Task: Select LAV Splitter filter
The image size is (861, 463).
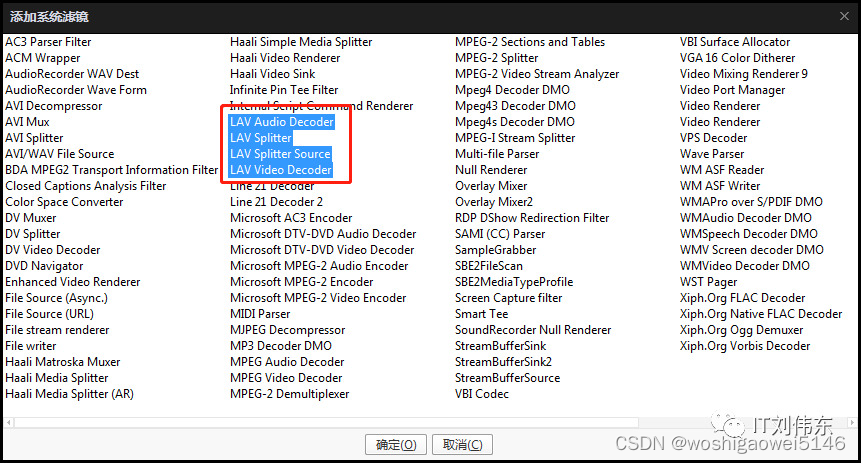Action: tap(260, 138)
